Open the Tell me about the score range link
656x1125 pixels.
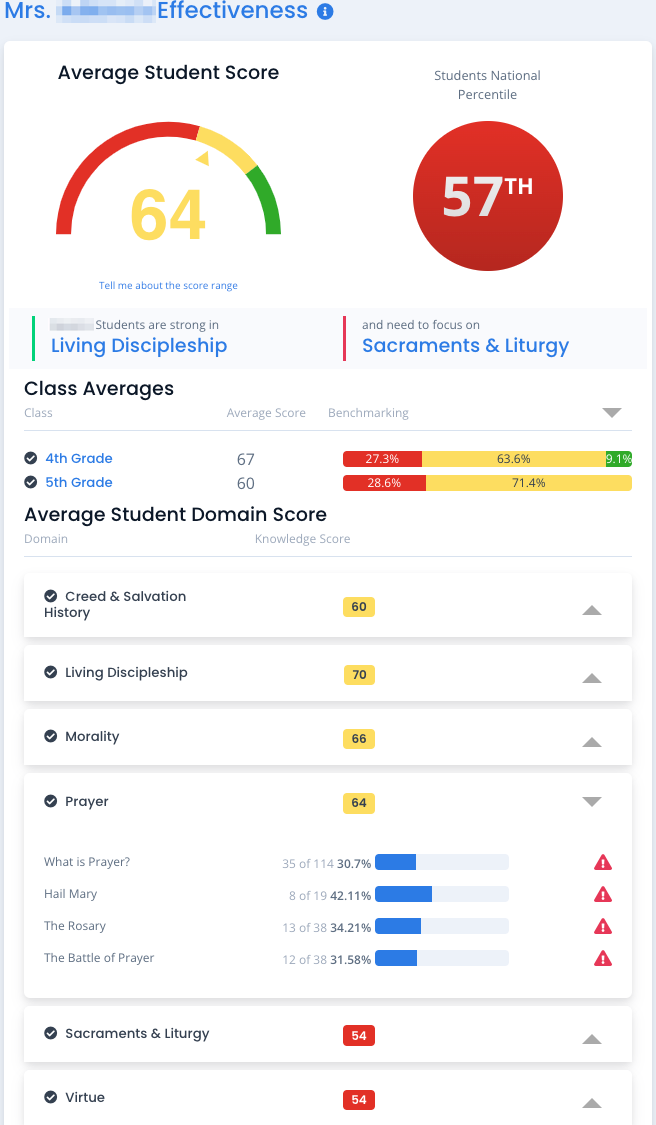pyautogui.click(x=168, y=286)
